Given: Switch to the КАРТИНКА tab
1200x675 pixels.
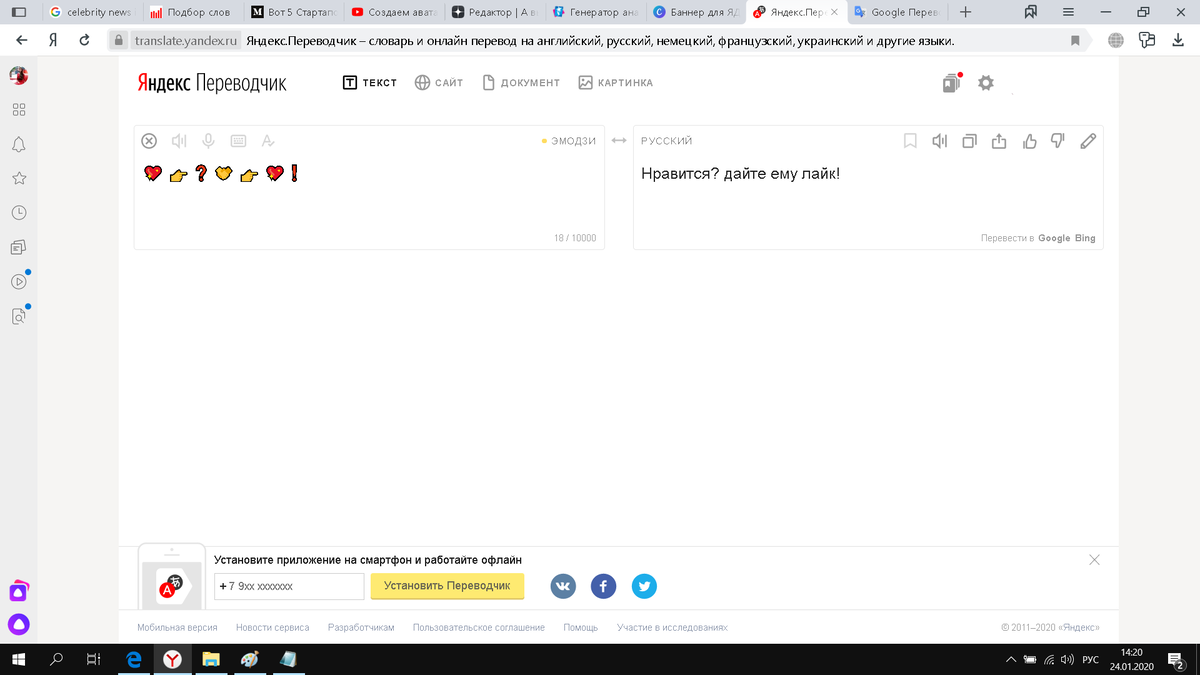Looking at the screenshot, I should [x=615, y=83].
